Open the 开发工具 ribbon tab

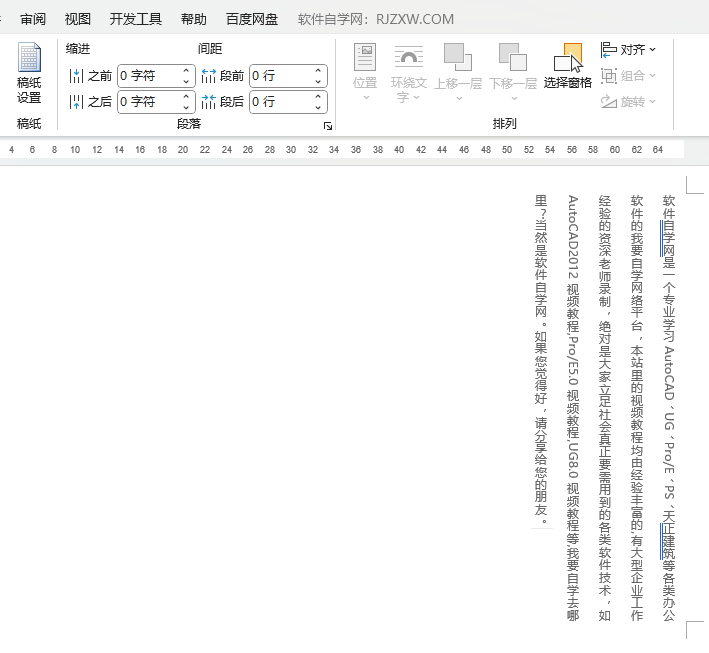click(x=136, y=19)
